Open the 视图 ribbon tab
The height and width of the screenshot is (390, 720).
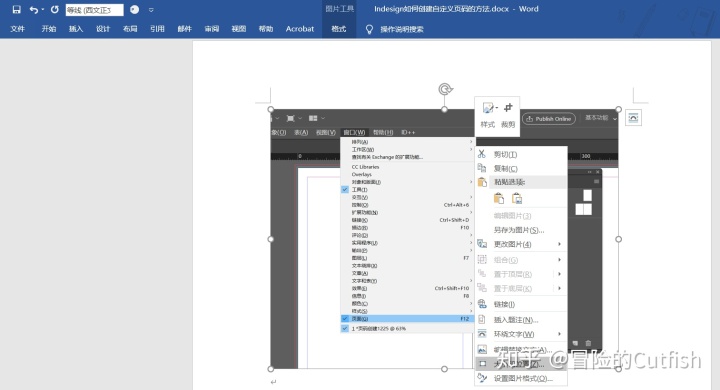pos(239,29)
